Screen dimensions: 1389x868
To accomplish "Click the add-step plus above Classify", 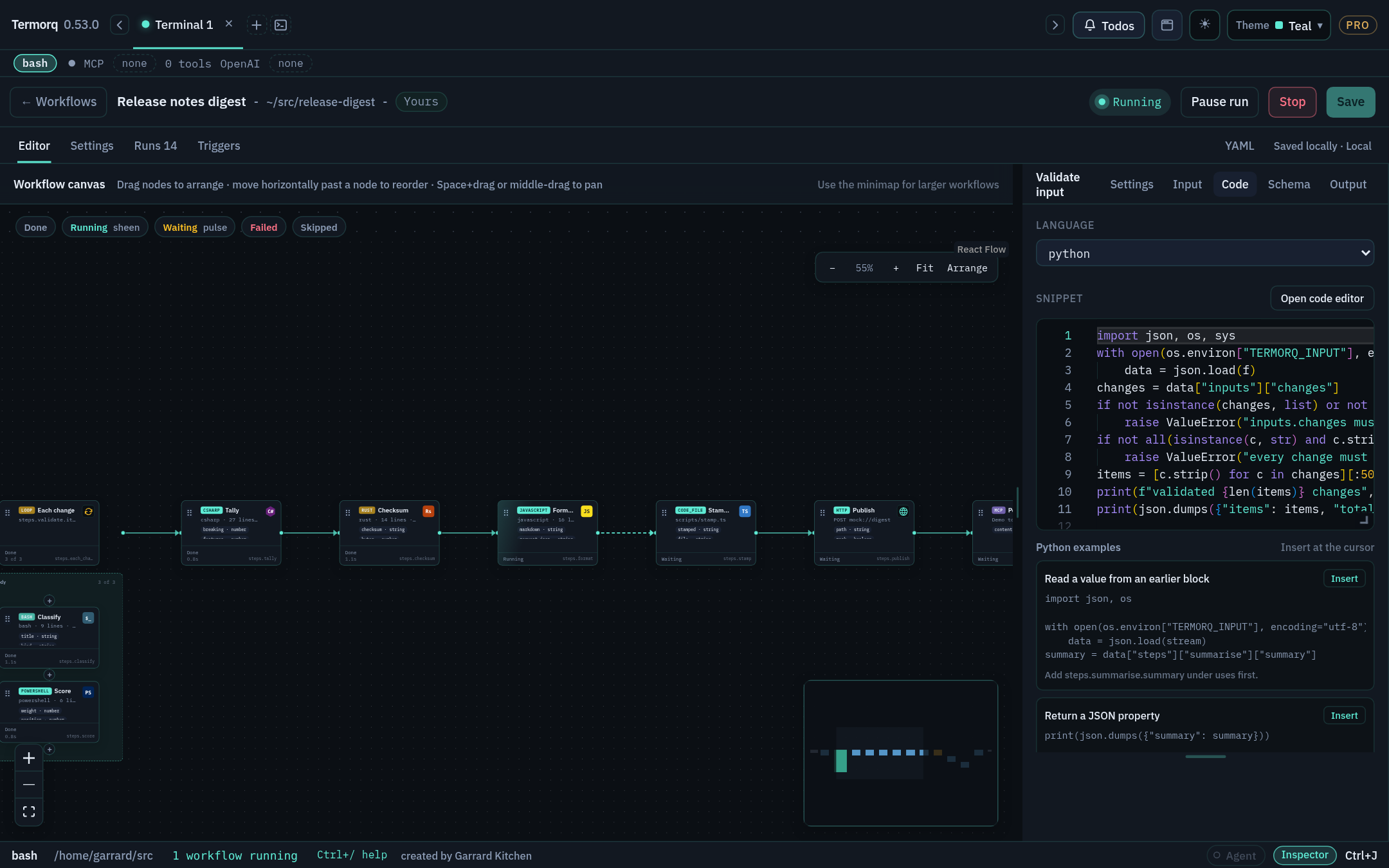I will click(x=50, y=601).
